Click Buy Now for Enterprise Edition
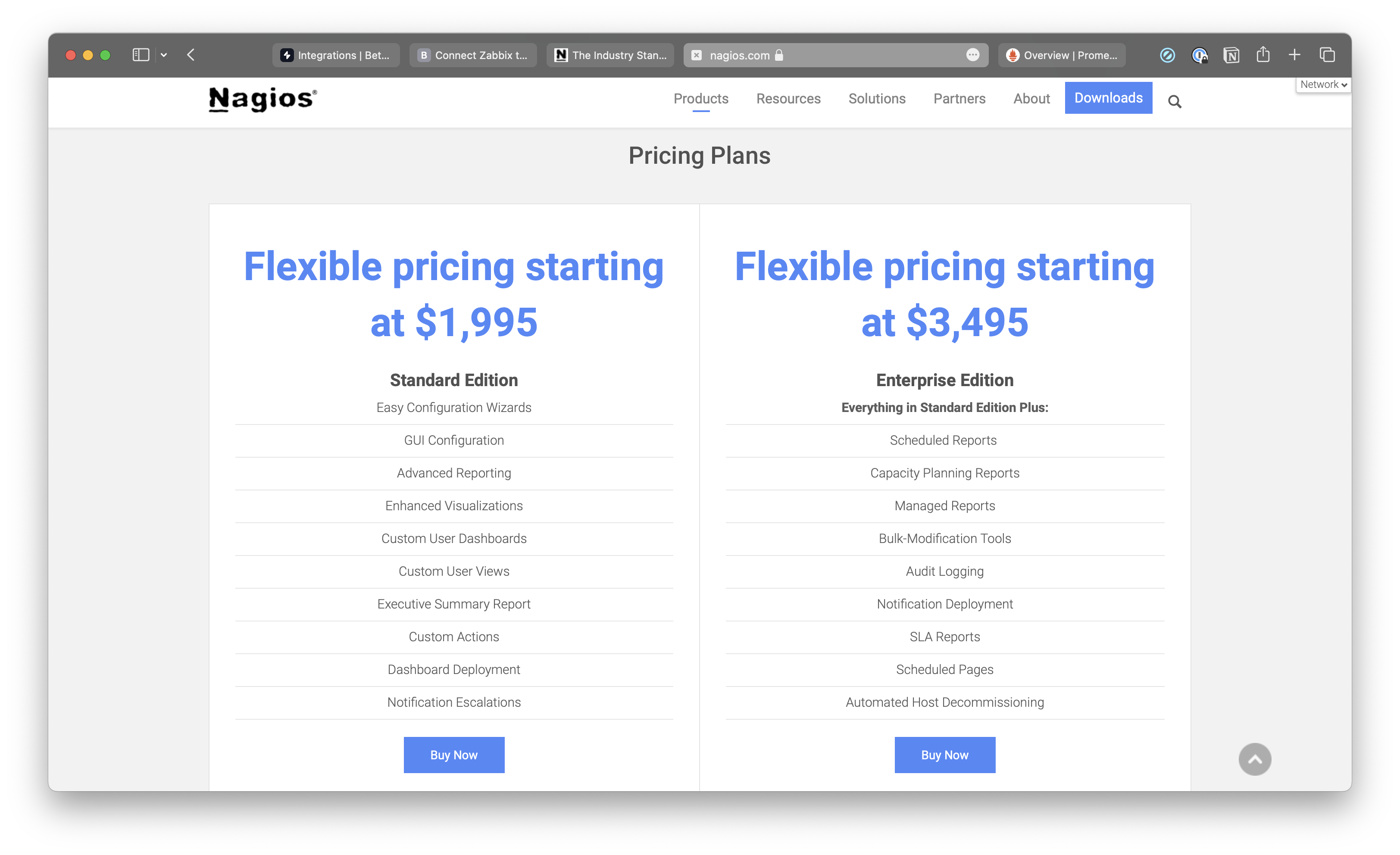The height and width of the screenshot is (855, 1400). (944, 755)
